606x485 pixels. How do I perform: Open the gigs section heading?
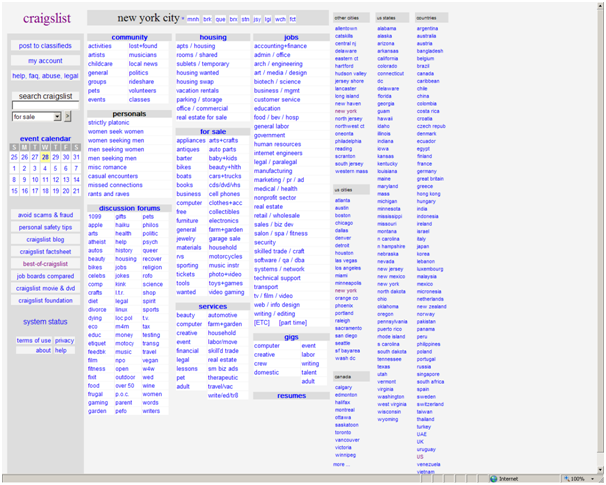[x=291, y=337]
